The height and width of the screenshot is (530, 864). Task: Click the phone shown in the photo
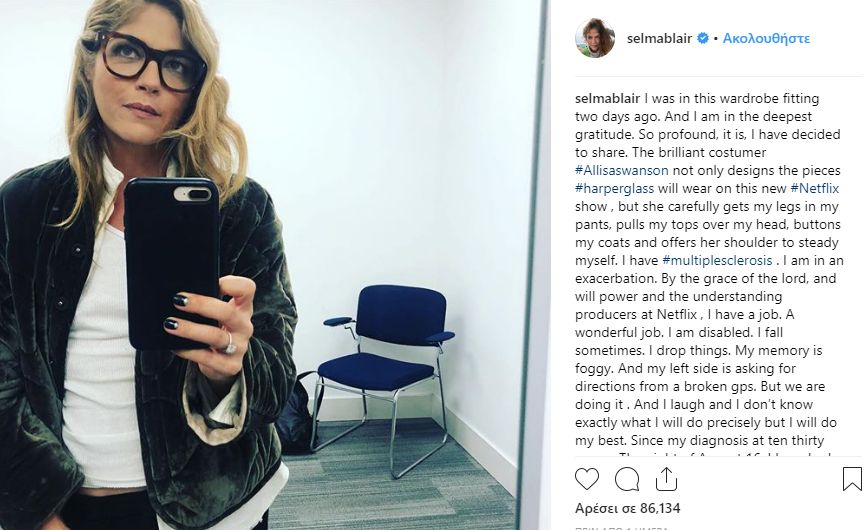coord(171,263)
